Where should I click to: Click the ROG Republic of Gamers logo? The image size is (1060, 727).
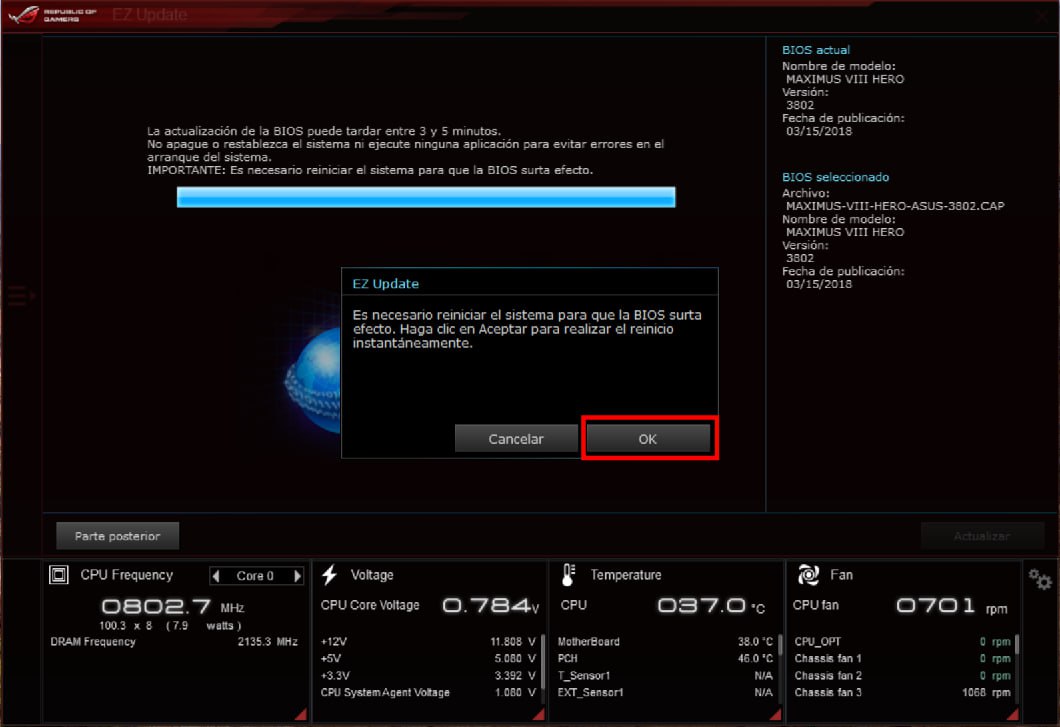[x=52, y=15]
